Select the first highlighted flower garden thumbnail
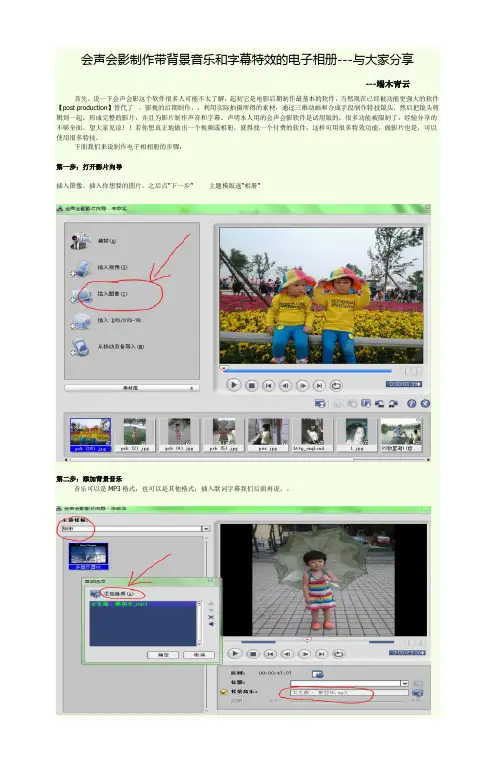This screenshot has height=765, width=495. (x=91, y=435)
